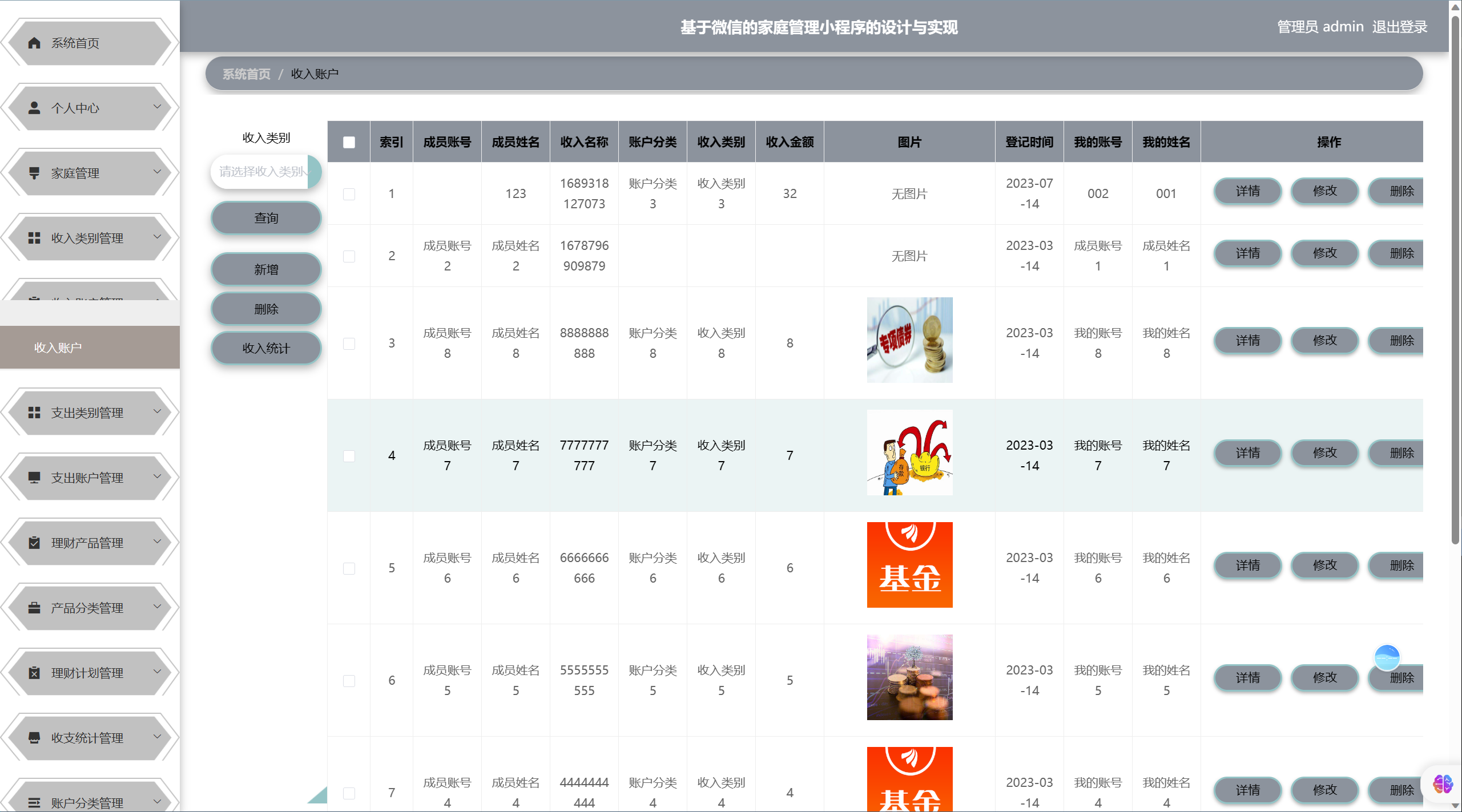Screen dimensions: 1462x812
Task: Select the 收入账户 submenu item
Action: 58,348
